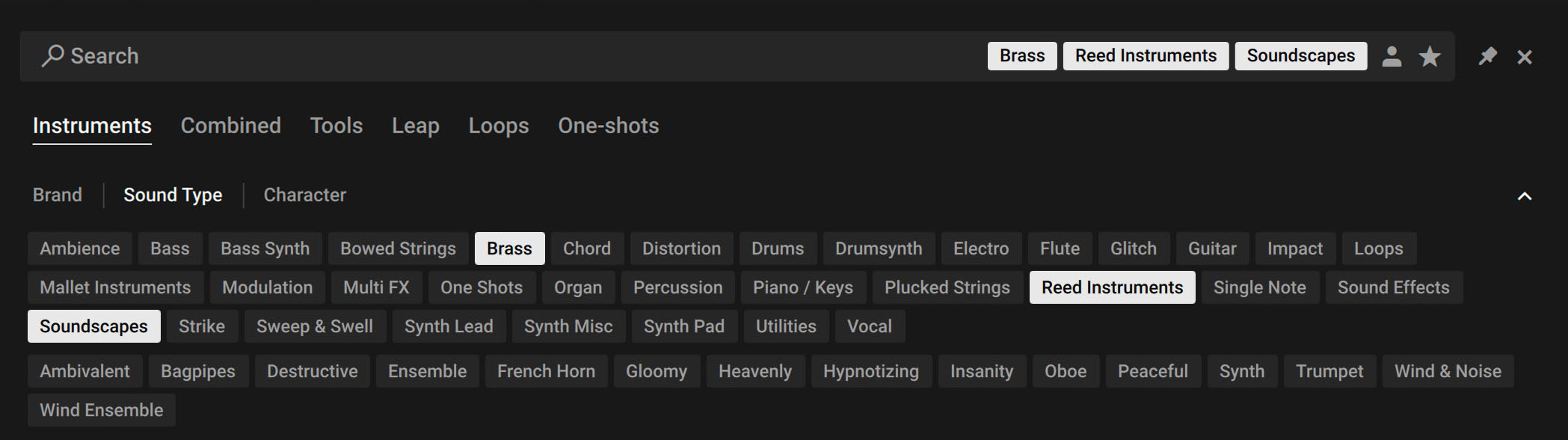Open the One-shots tab
Screen dimensions: 1568x440
coord(608,126)
